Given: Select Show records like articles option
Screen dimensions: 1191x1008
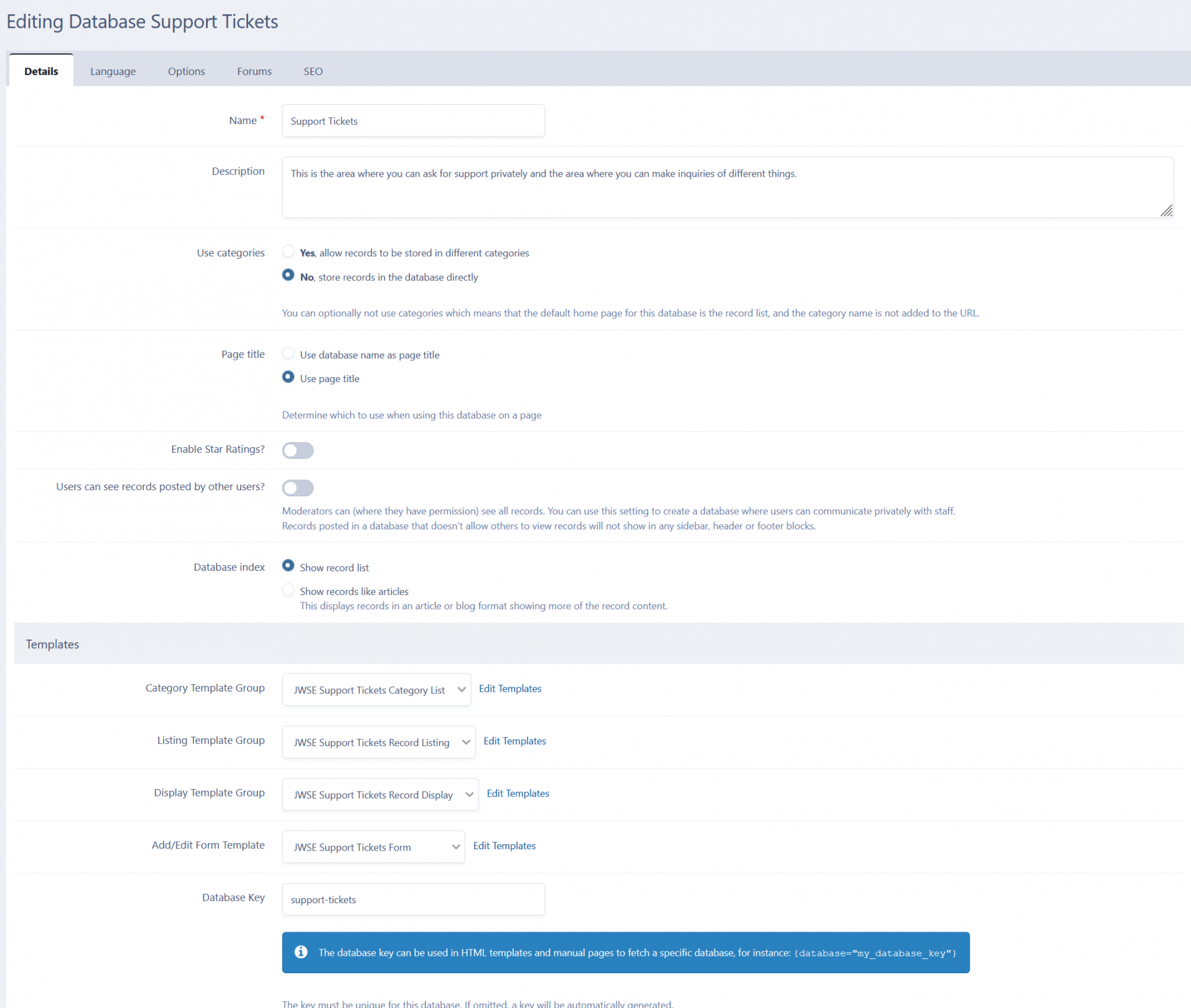Looking at the screenshot, I should (x=288, y=589).
